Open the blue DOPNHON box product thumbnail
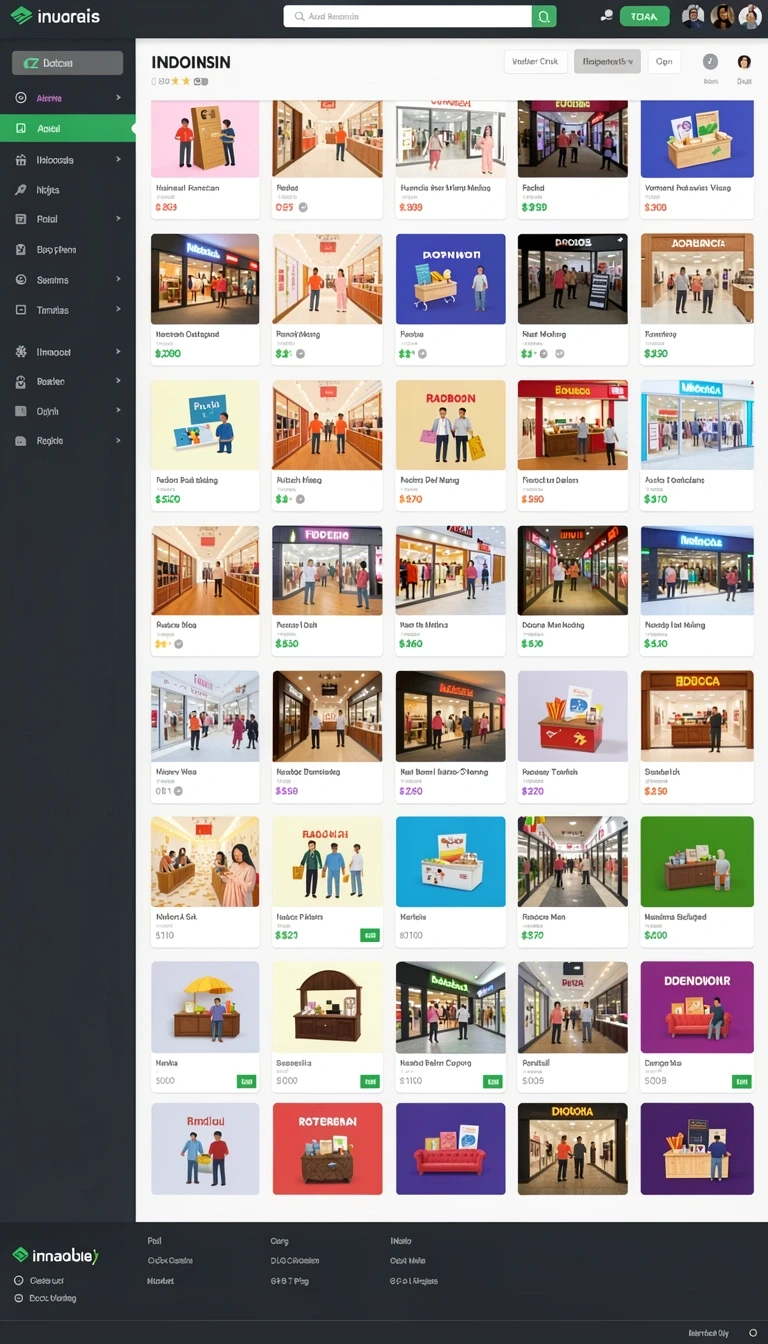The height and width of the screenshot is (1344, 768). tap(450, 279)
